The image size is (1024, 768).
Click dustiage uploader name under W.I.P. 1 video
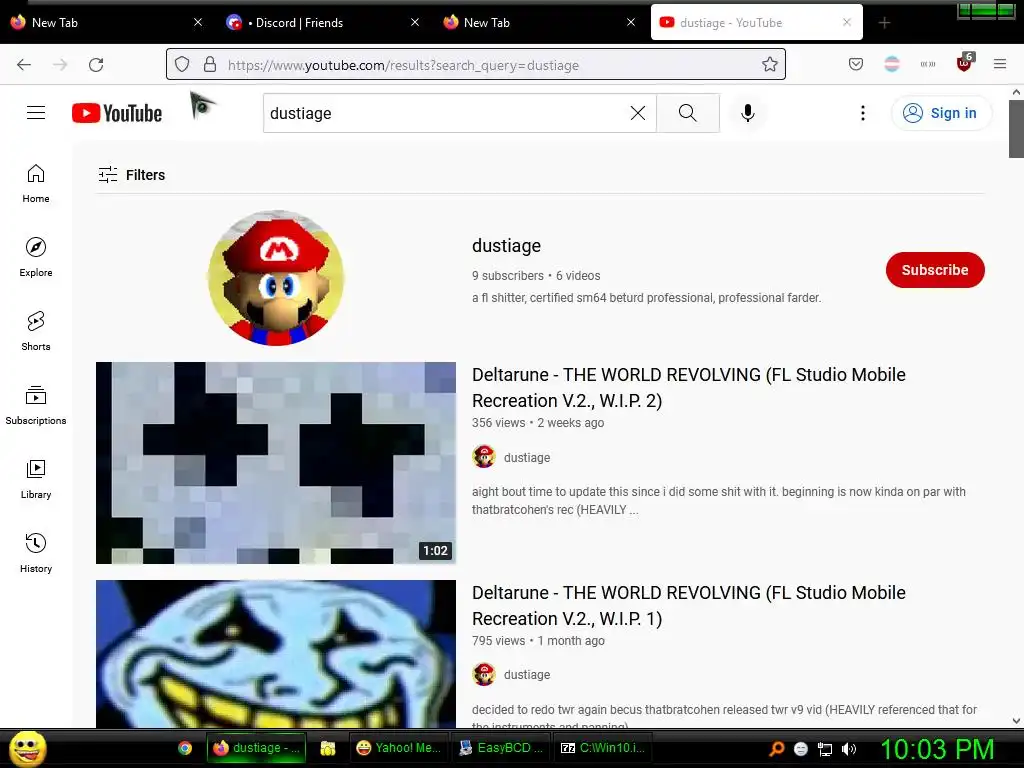526,675
